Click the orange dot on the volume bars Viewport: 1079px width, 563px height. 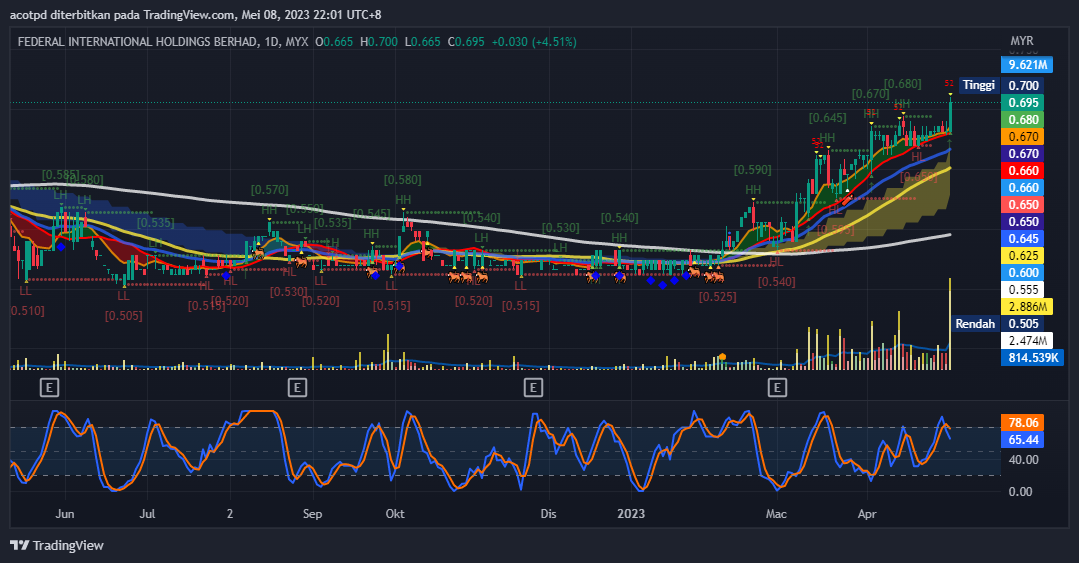tap(722, 357)
